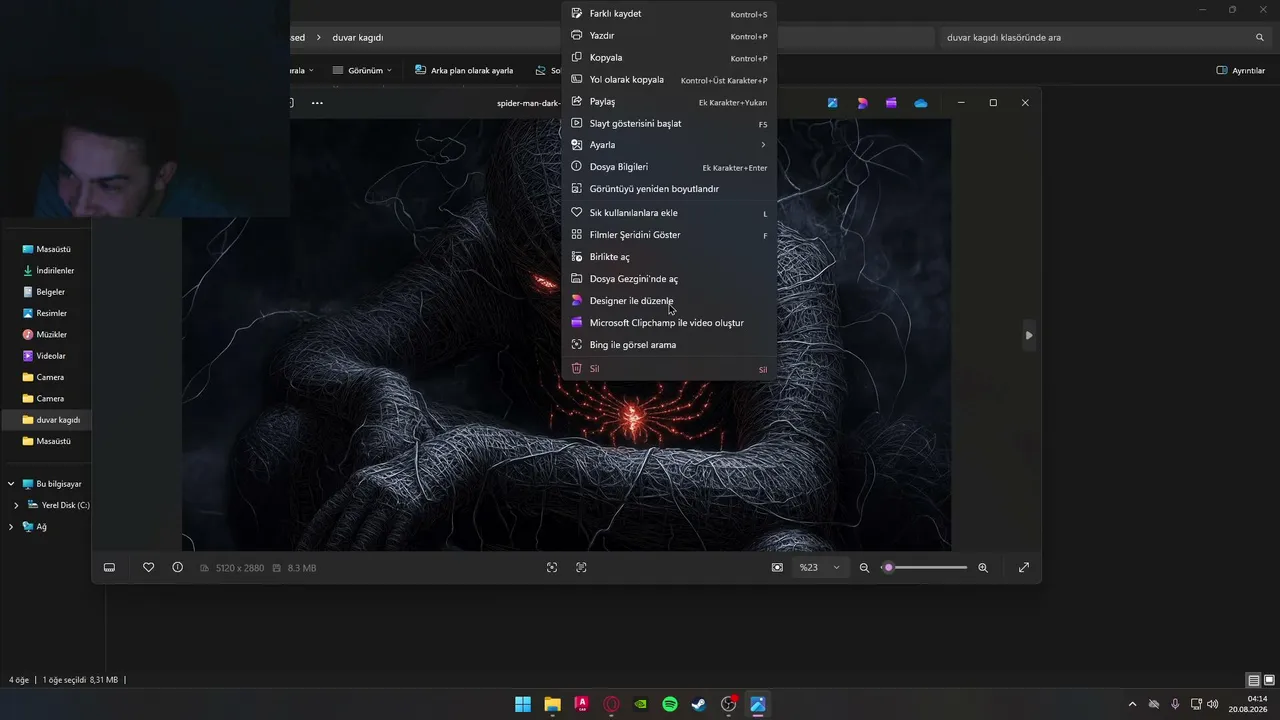Go to next image with right arrow
The width and height of the screenshot is (1280, 720).
pyautogui.click(x=1029, y=336)
